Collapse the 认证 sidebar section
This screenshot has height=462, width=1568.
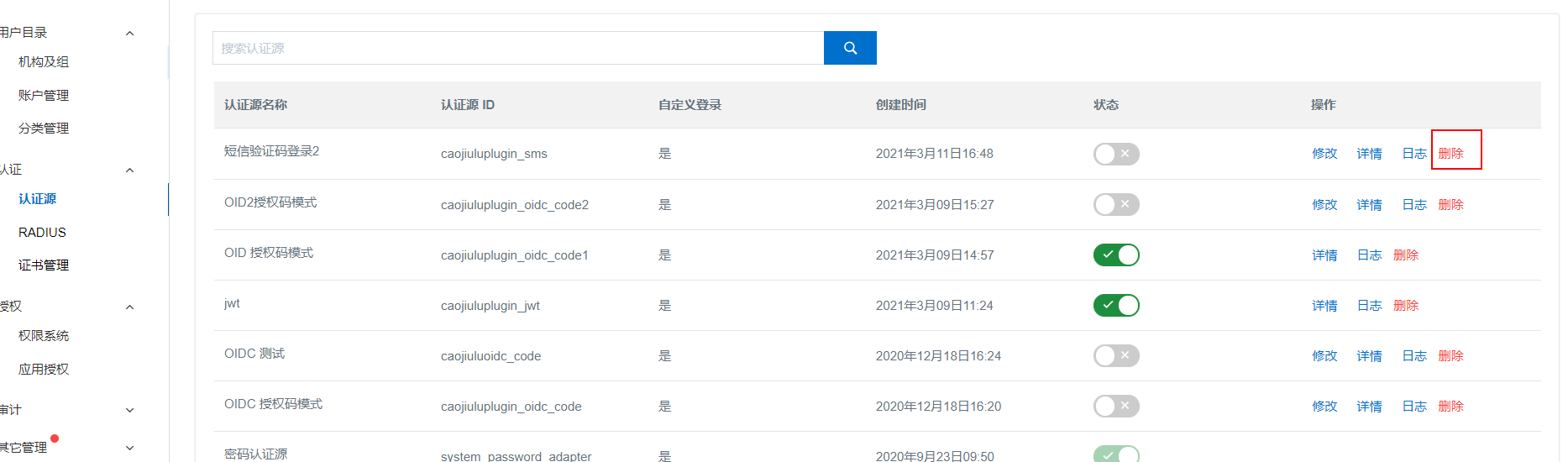(129, 170)
